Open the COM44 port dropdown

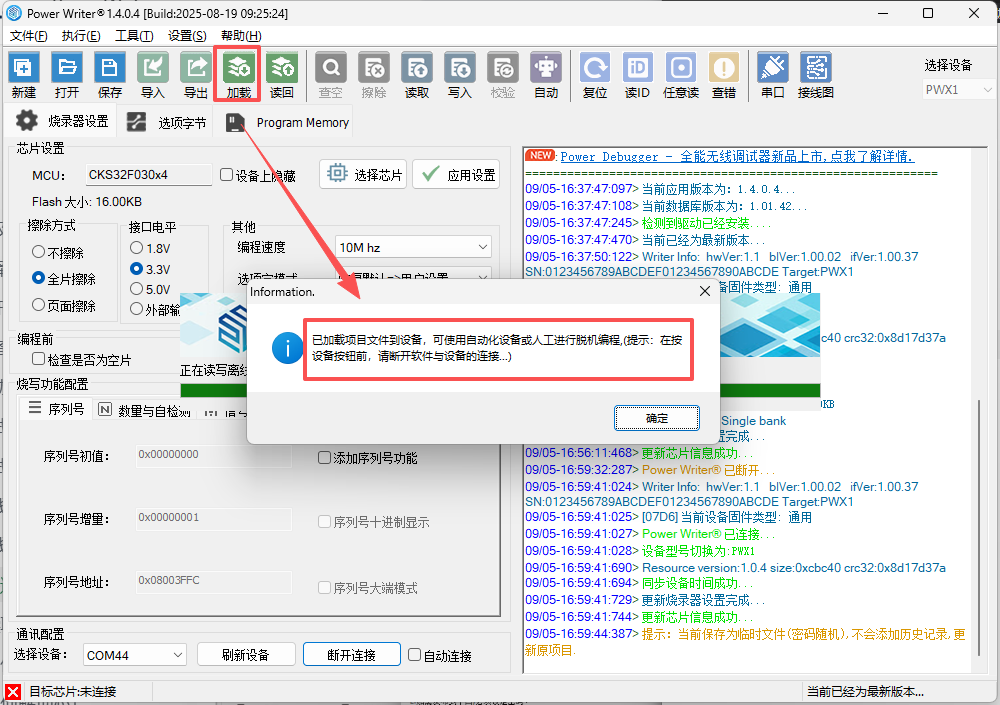click(135, 655)
